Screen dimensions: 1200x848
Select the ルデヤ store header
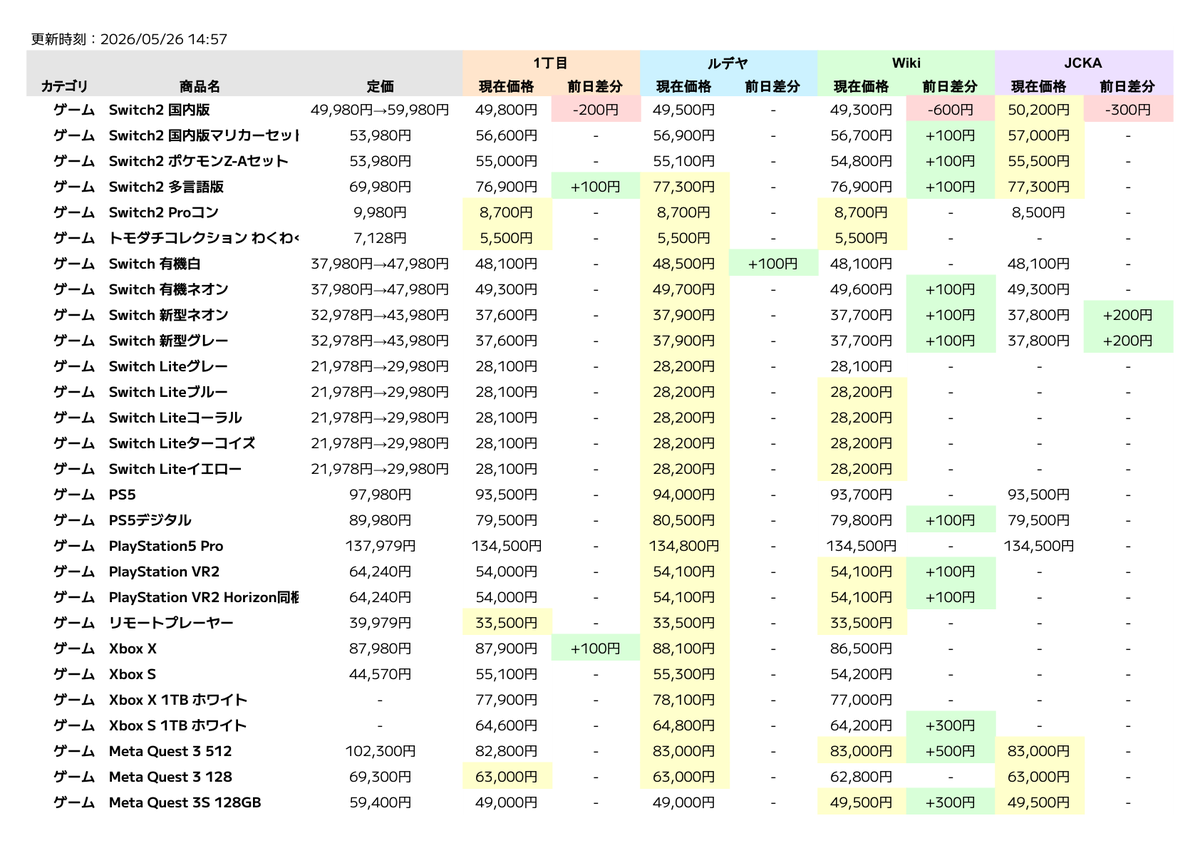(x=728, y=62)
